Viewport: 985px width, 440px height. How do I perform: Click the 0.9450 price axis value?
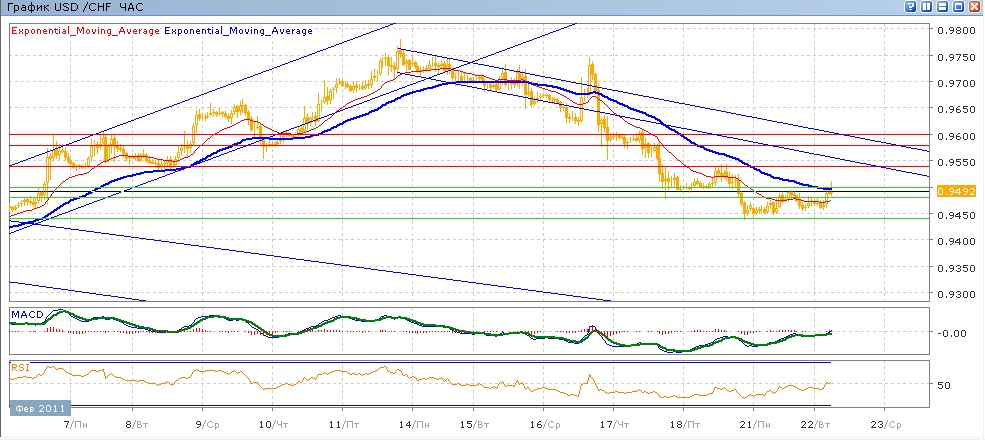coord(954,215)
